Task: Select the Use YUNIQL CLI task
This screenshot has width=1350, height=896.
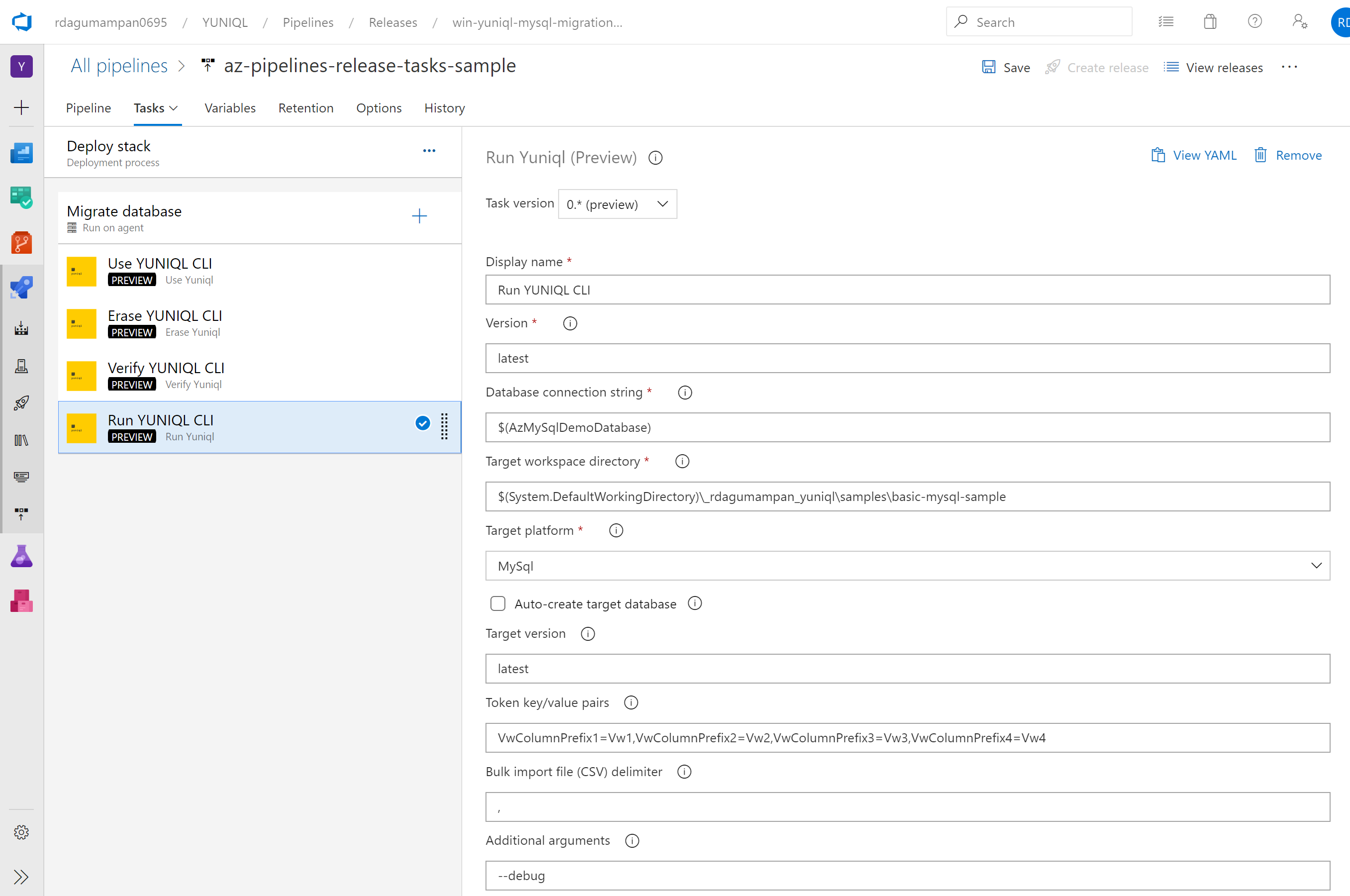Action: tap(260, 271)
